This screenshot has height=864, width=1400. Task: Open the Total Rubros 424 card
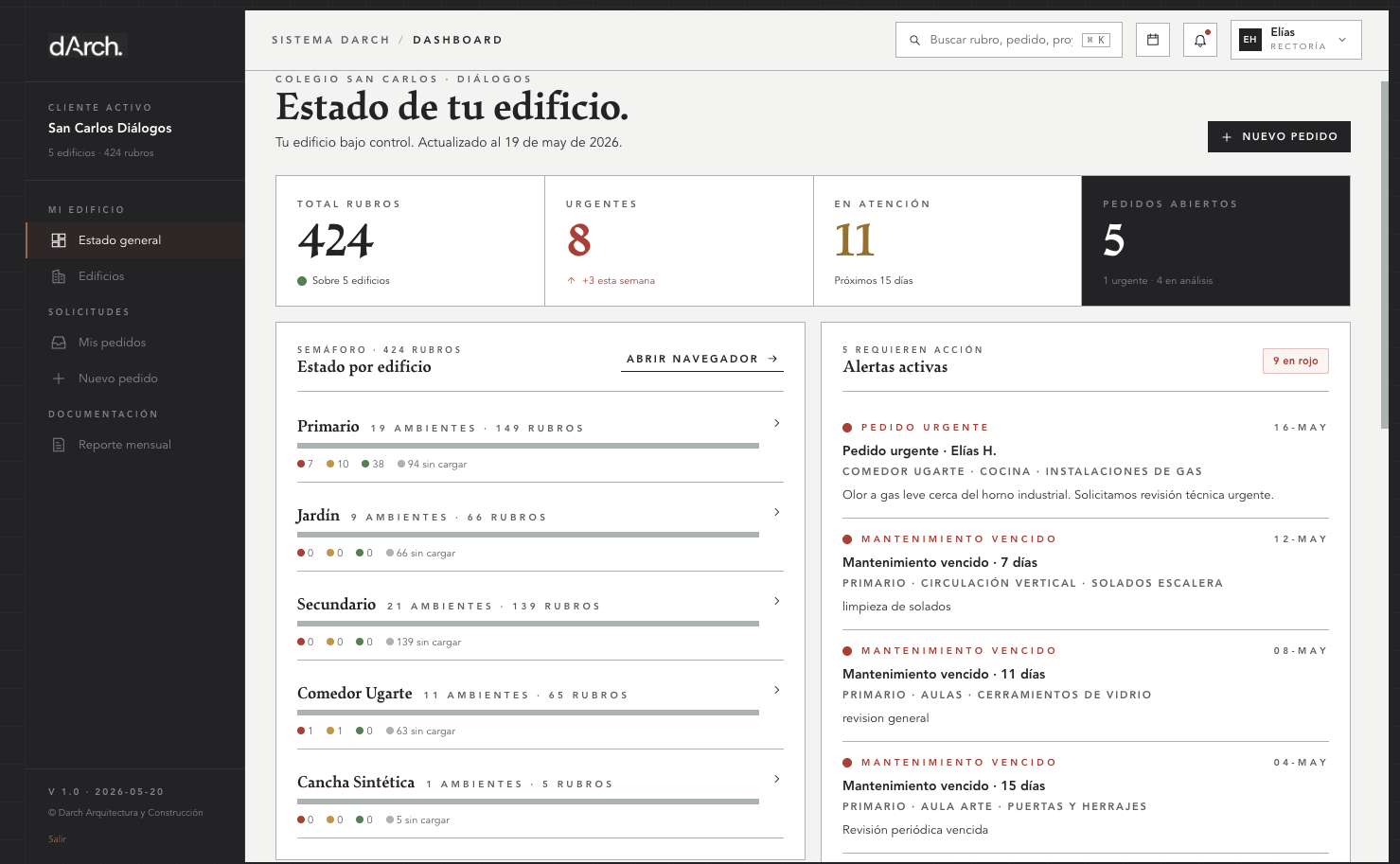tap(410, 240)
